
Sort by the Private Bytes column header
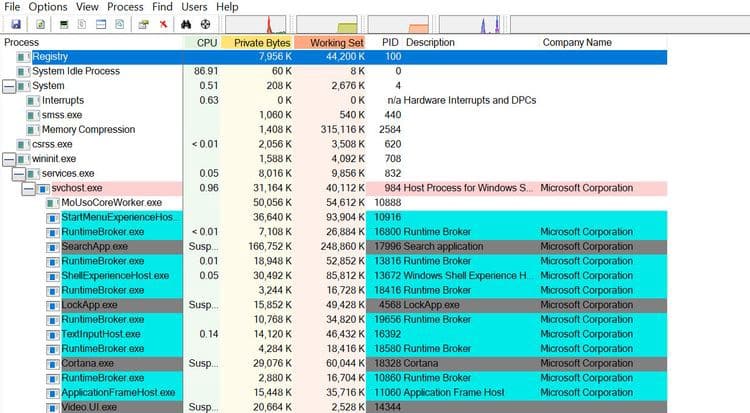click(257, 42)
